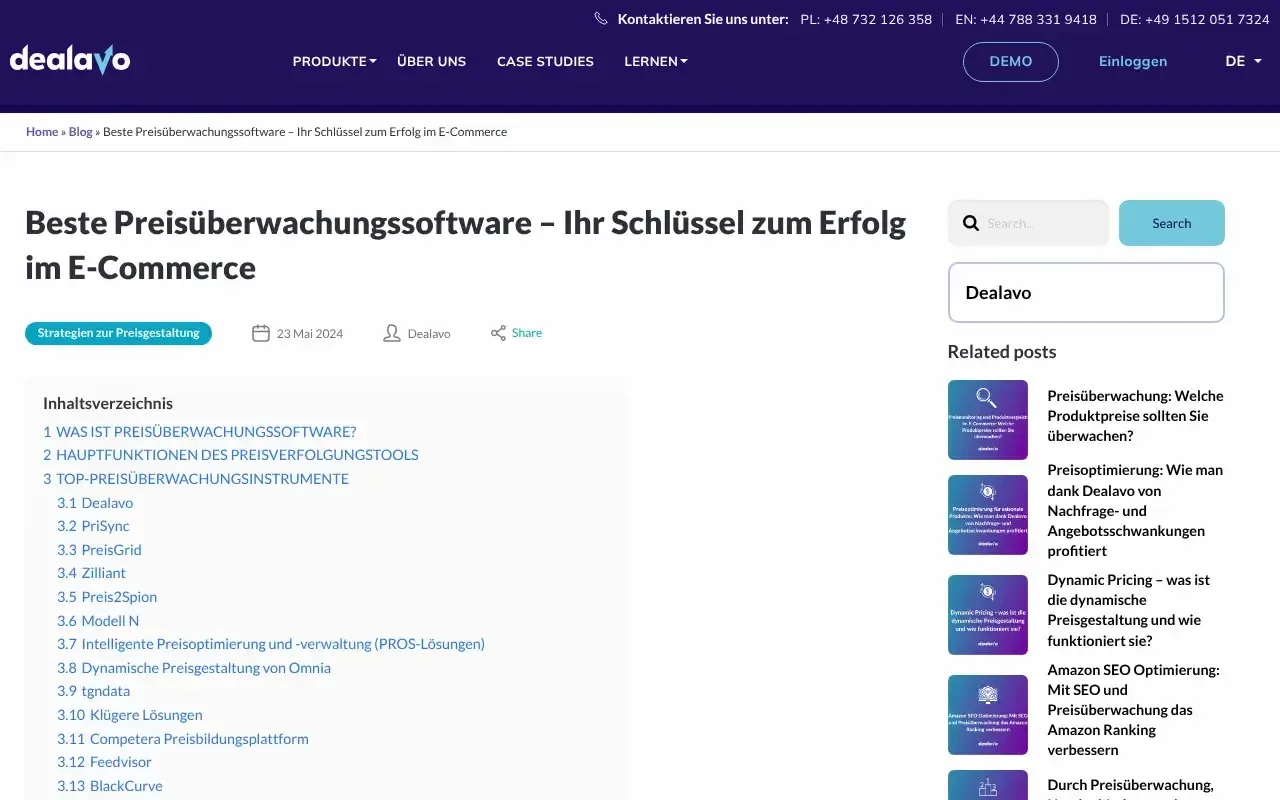Click the DEMO button in the navigation

point(1010,61)
